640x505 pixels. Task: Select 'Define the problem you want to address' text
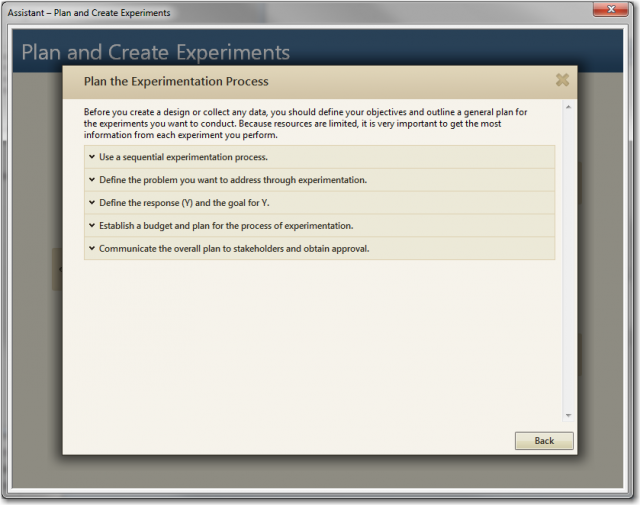point(233,180)
